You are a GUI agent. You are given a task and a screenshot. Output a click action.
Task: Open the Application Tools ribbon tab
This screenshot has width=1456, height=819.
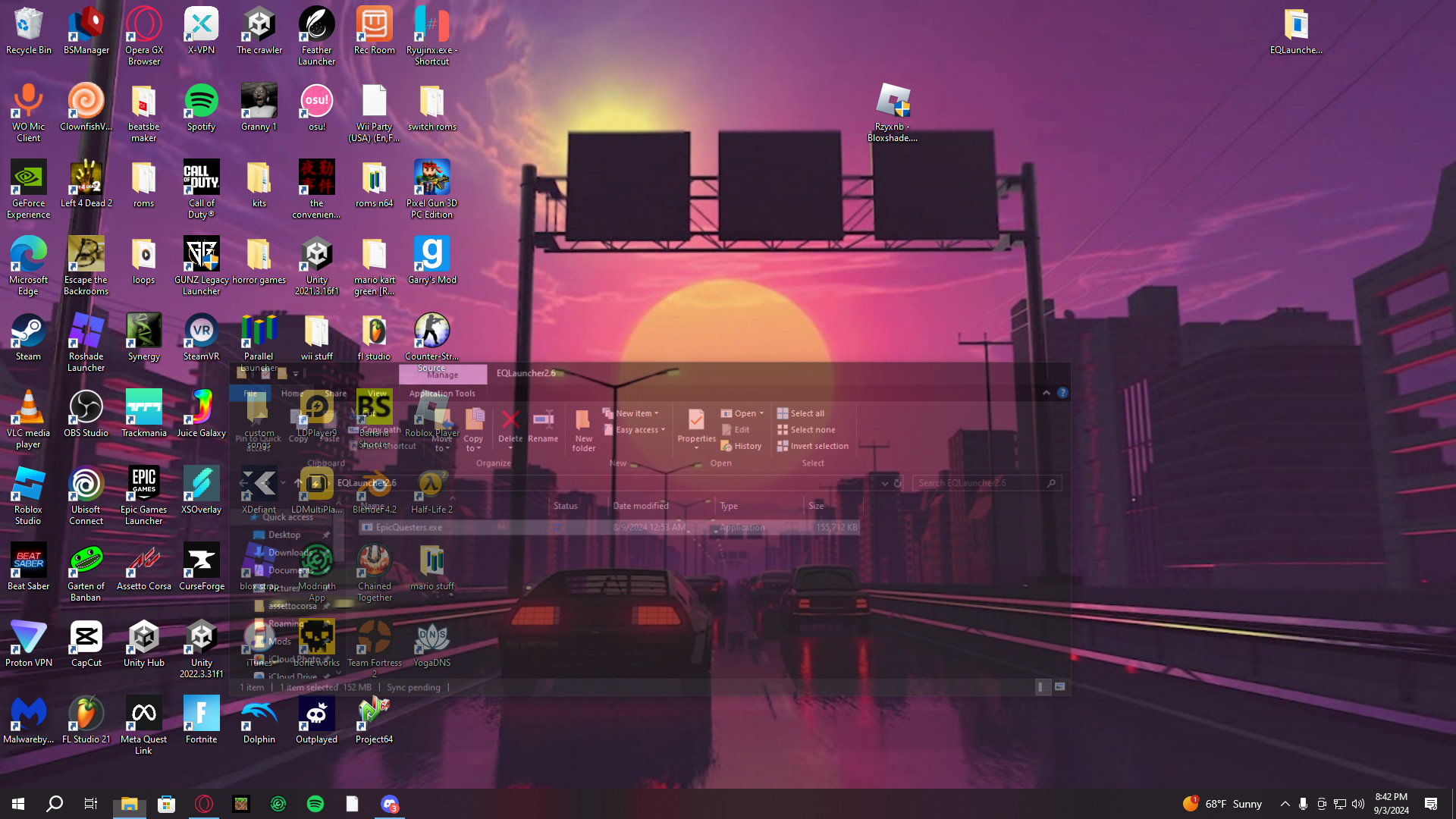coord(442,394)
